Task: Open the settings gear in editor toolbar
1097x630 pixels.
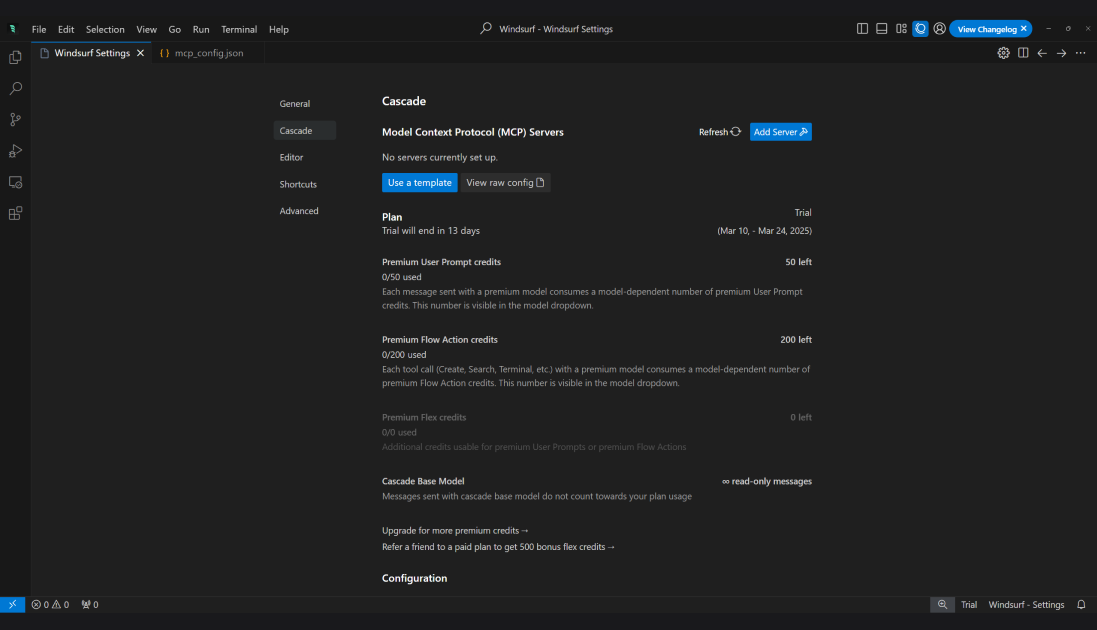Action: point(1003,53)
